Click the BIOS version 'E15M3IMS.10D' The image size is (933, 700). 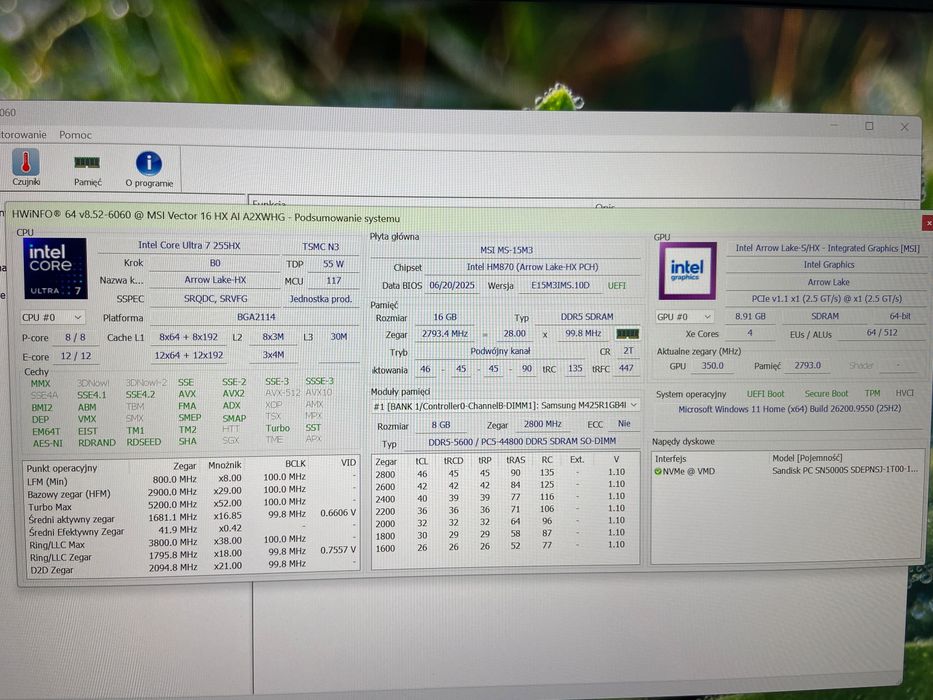[560, 285]
